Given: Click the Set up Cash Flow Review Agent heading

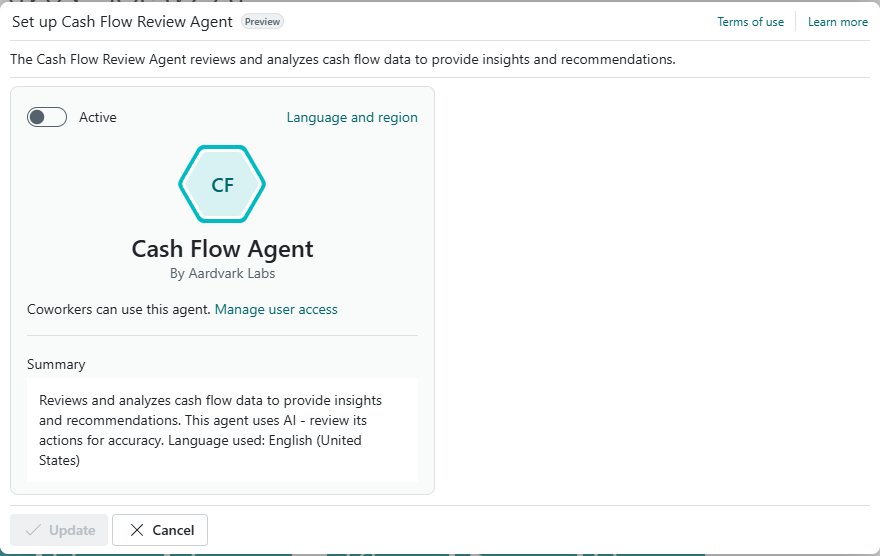Looking at the screenshot, I should pyautogui.click(x=122, y=21).
